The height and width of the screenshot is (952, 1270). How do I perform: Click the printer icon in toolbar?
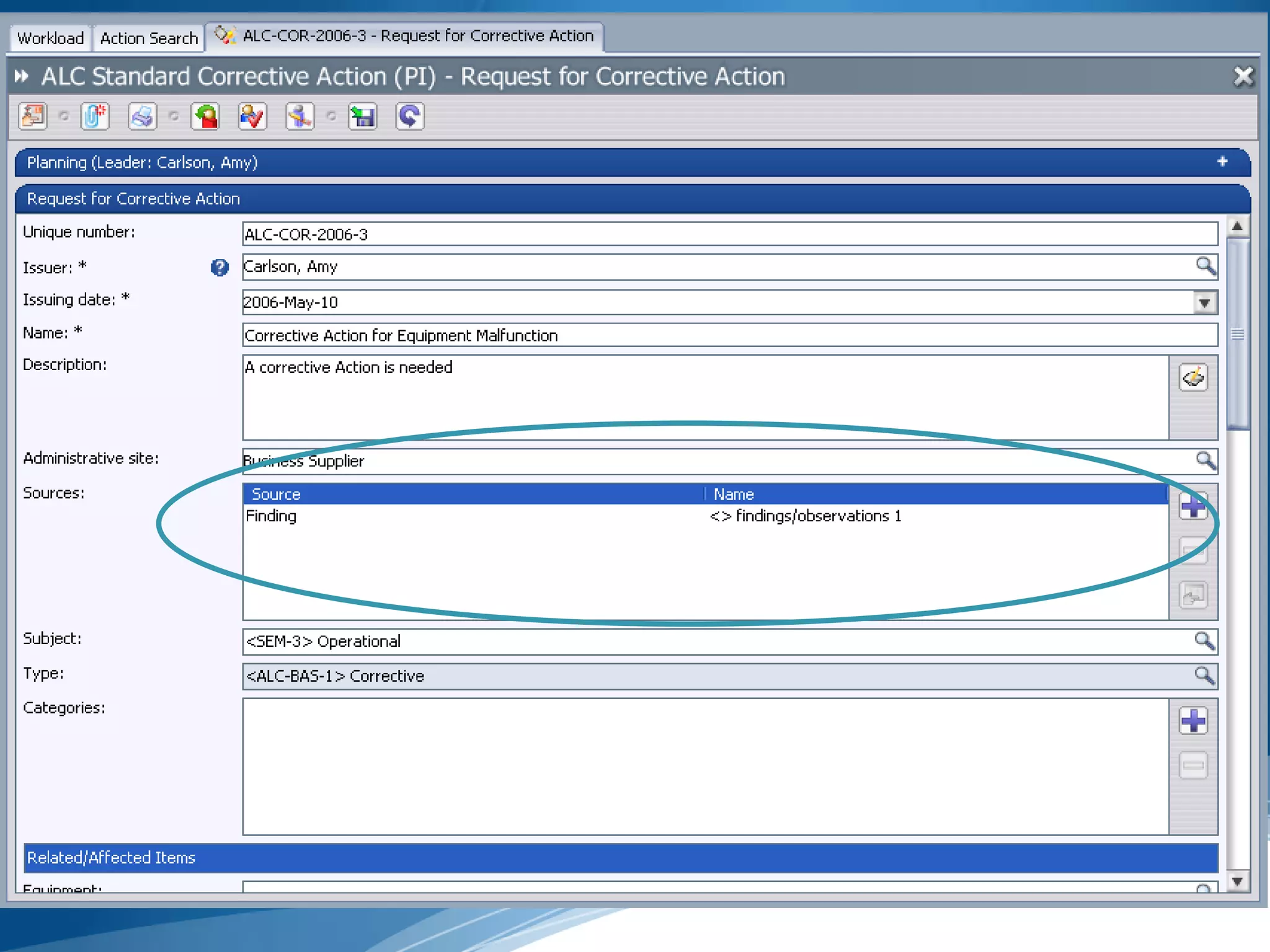(142, 117)
